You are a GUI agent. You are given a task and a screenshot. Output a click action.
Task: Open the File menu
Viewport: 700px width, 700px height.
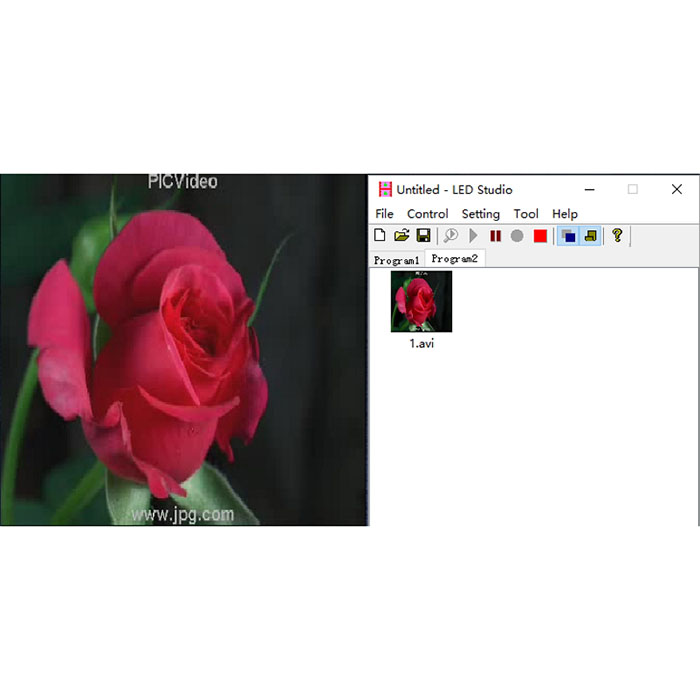tap(384, 214)
